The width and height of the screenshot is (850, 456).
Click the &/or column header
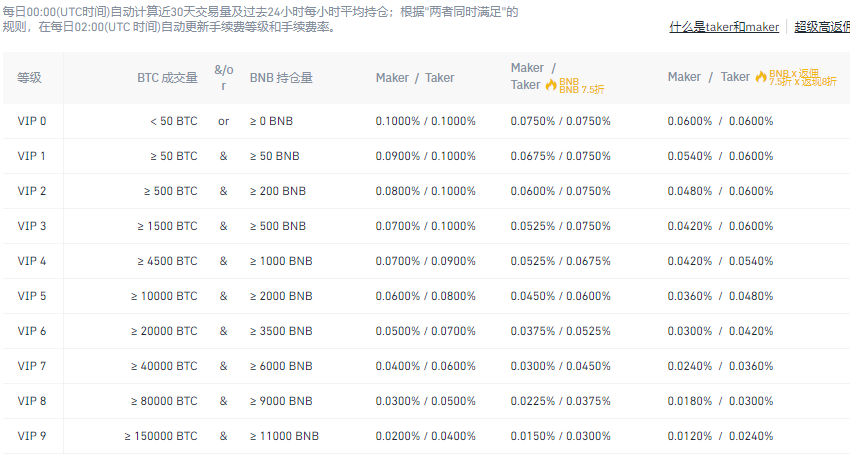pos(223,77)
